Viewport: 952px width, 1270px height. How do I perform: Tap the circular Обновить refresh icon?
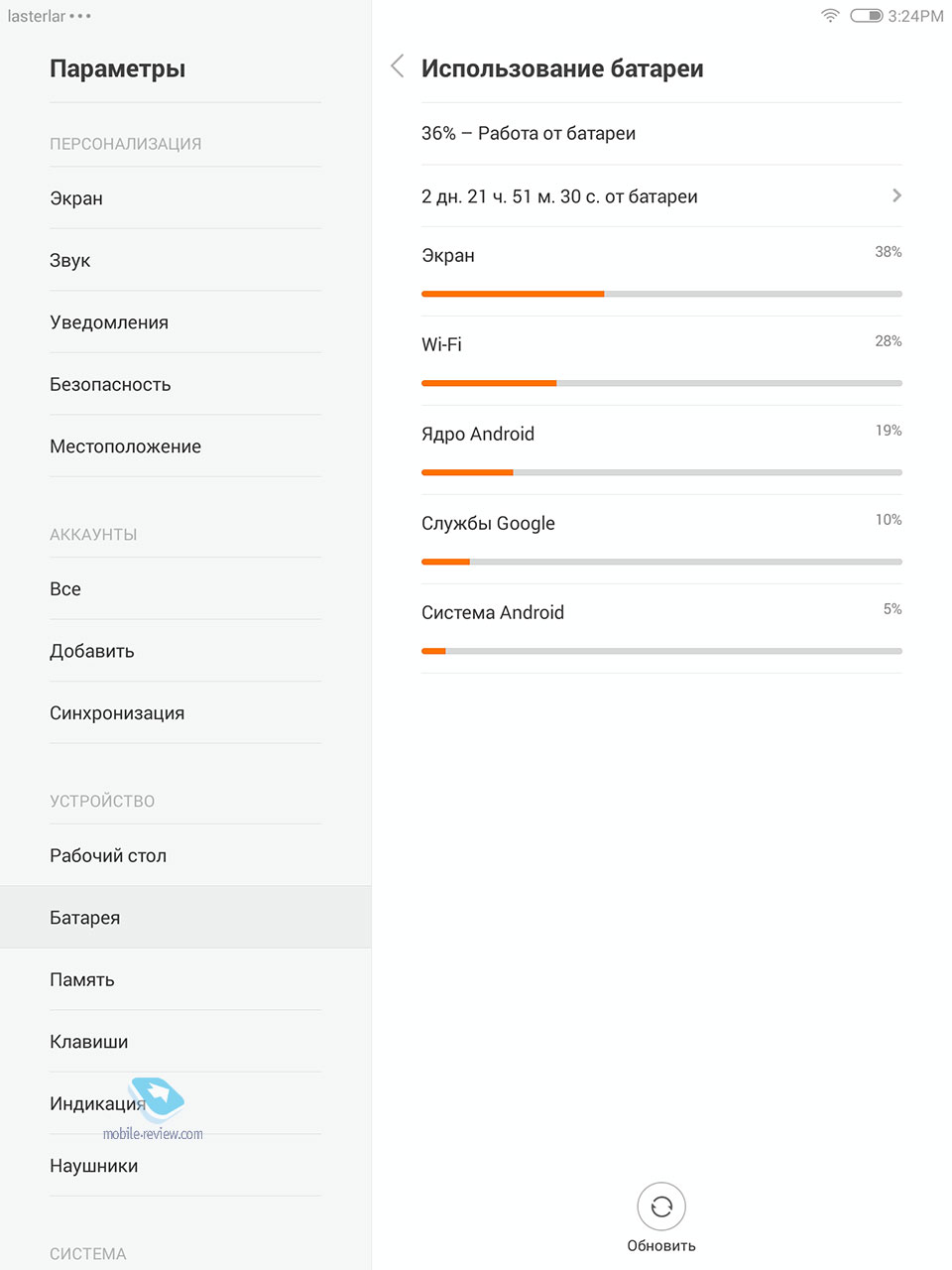click(661, 1206)
